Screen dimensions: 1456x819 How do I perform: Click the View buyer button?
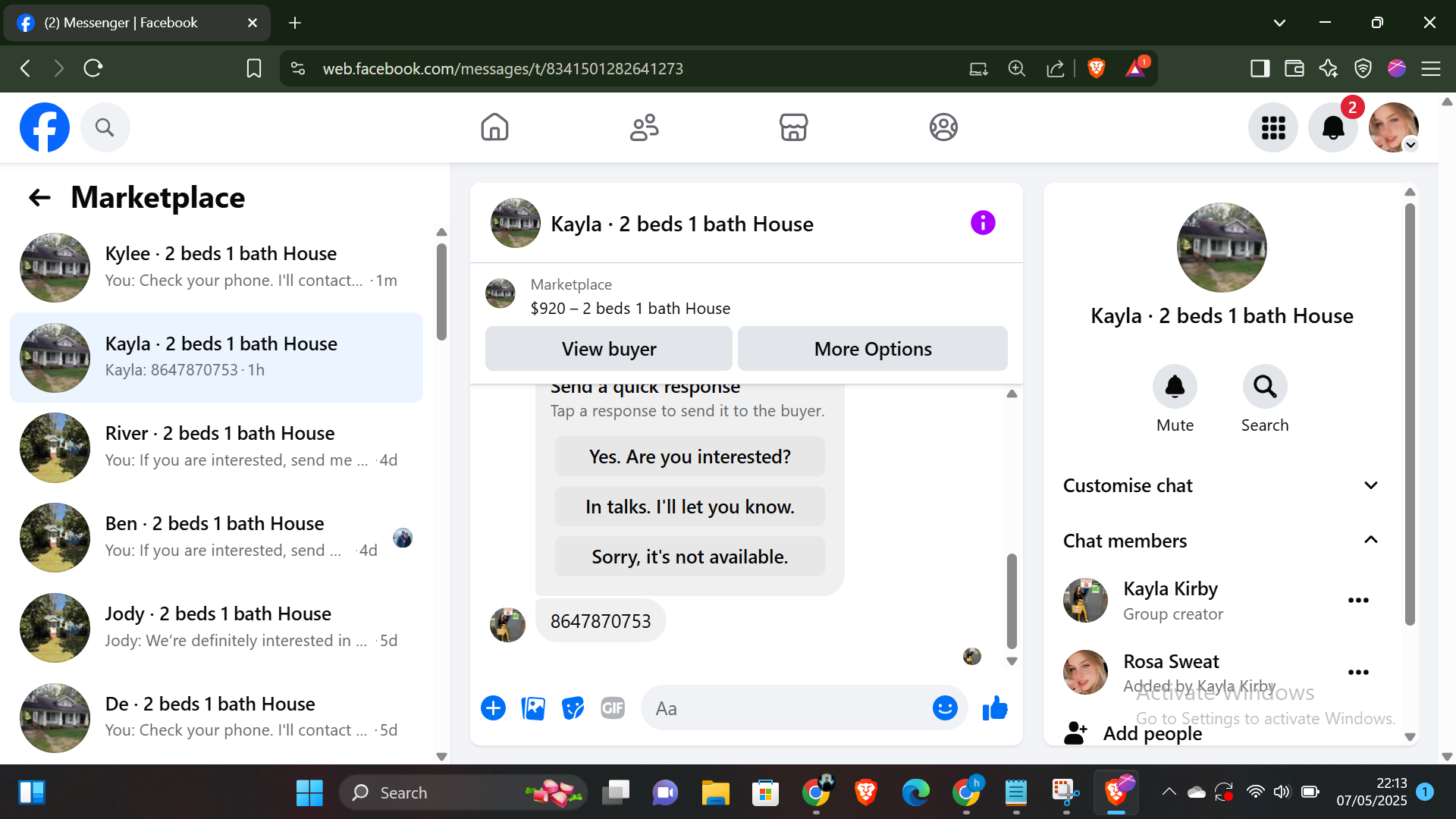tap(609, 349)
